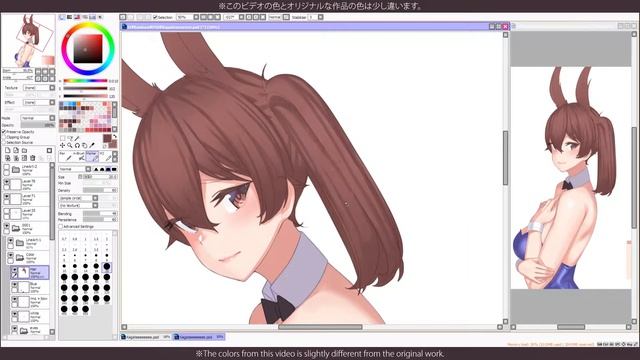Select the magic wand tool
The height and width of the screenshot is (360, 640).
click(x=77, y=138)
